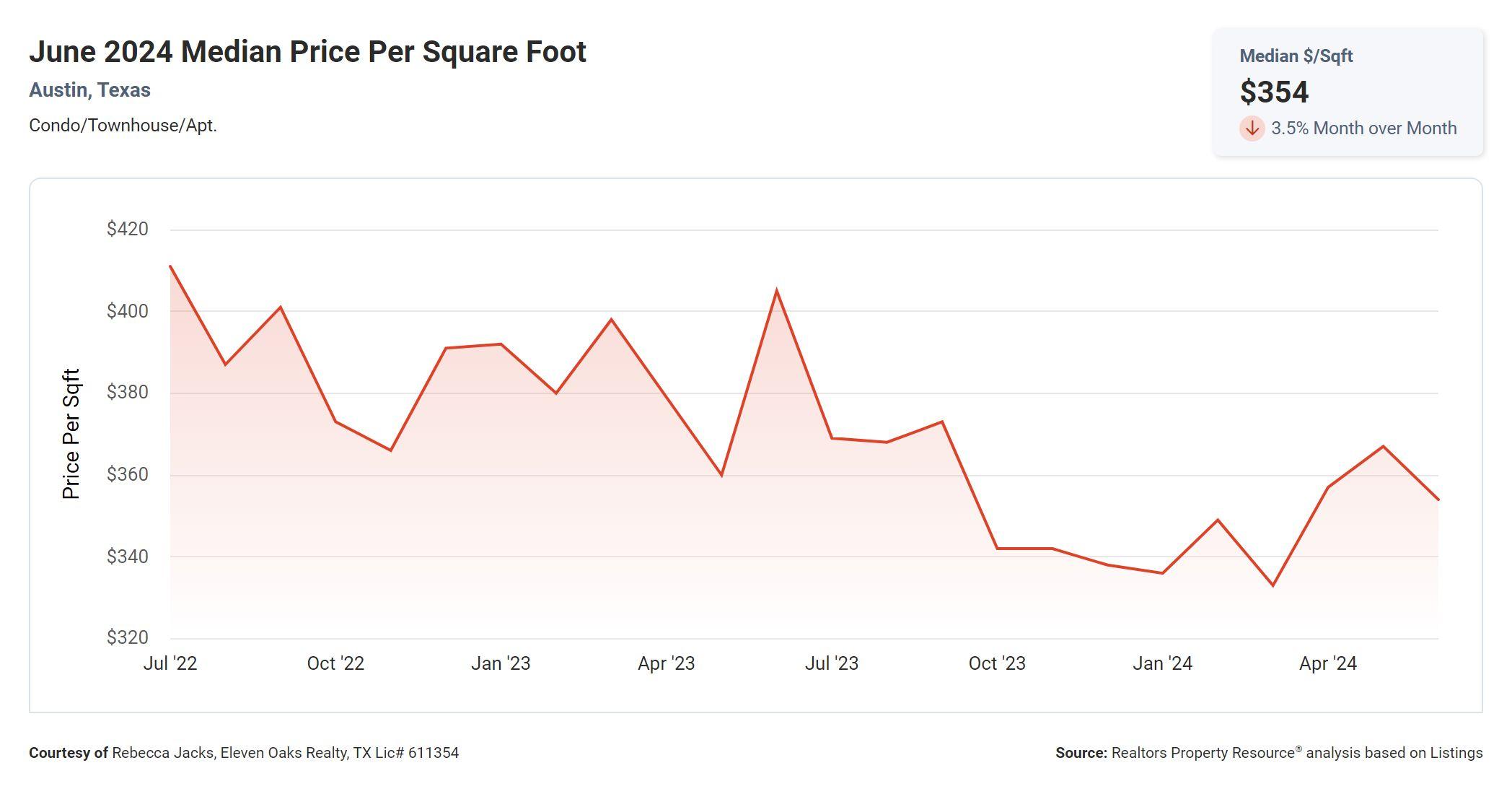
Task: Click the $420 y-axis label
Action: (x=127, y=229)
